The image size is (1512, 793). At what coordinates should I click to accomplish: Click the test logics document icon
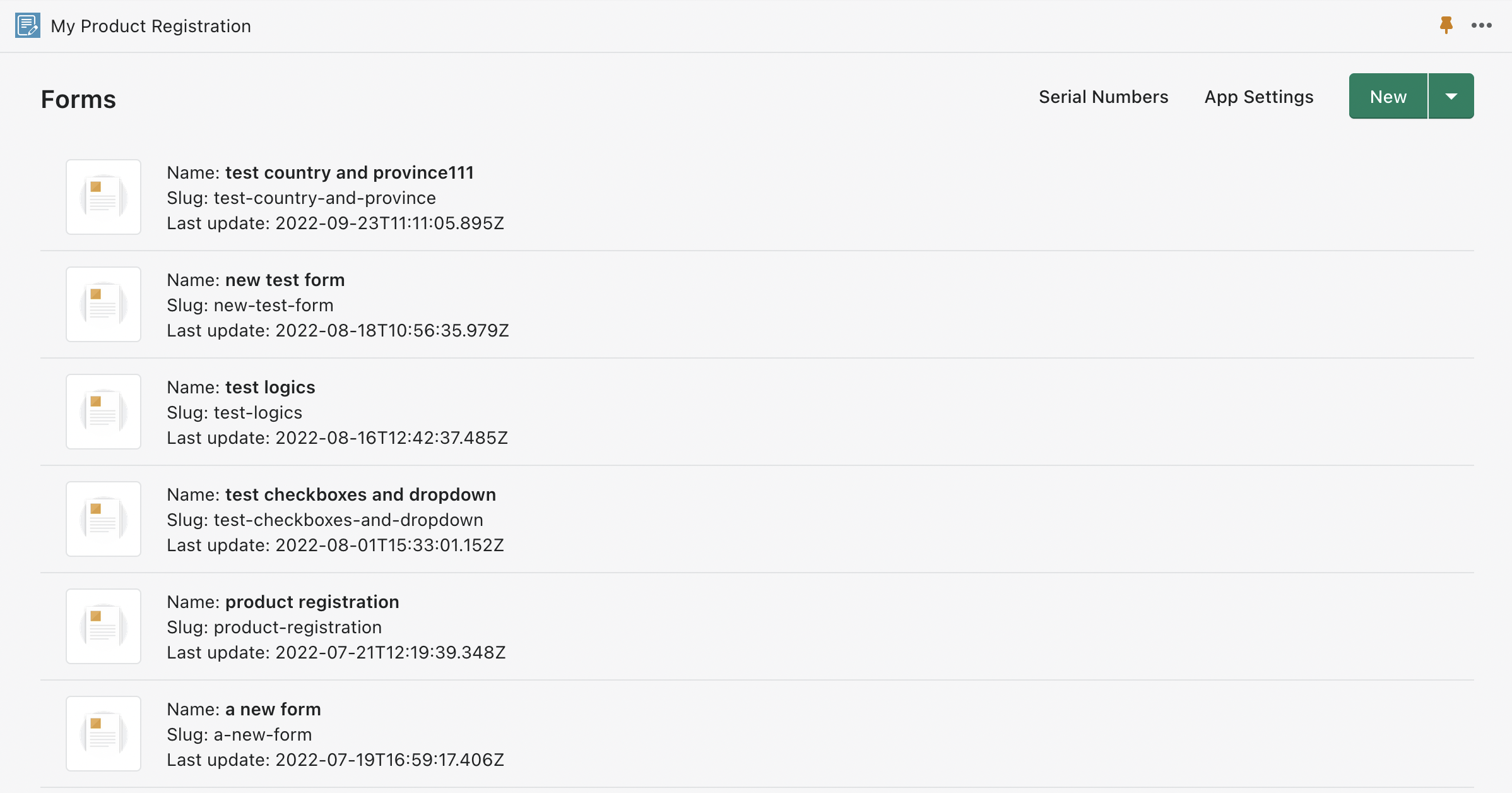pos(103,412)
